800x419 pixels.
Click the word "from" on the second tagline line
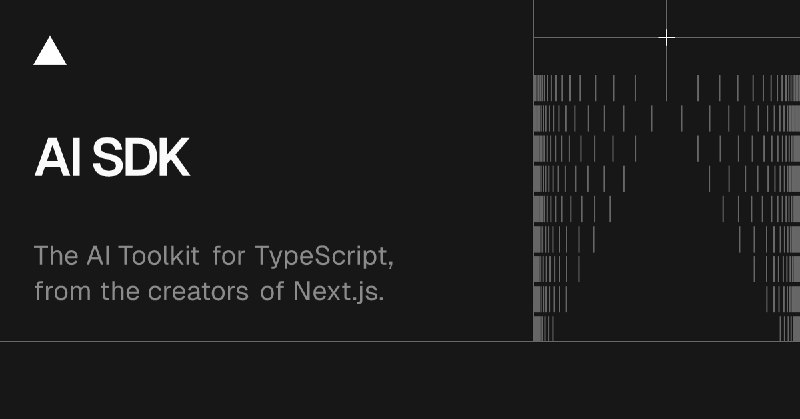[x=59, y=293]
